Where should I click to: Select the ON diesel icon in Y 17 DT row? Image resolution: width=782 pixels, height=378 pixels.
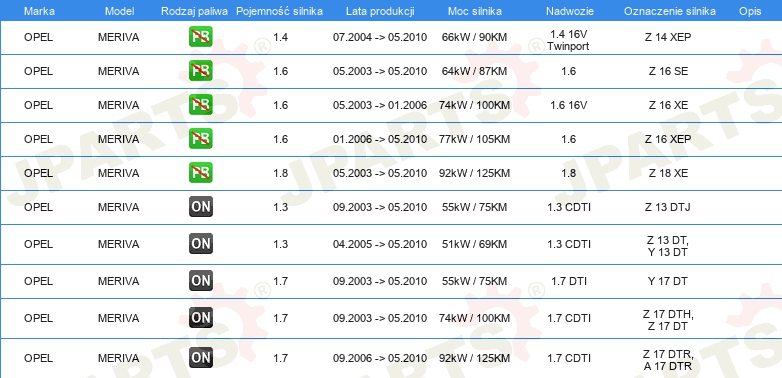pos(201,281)
